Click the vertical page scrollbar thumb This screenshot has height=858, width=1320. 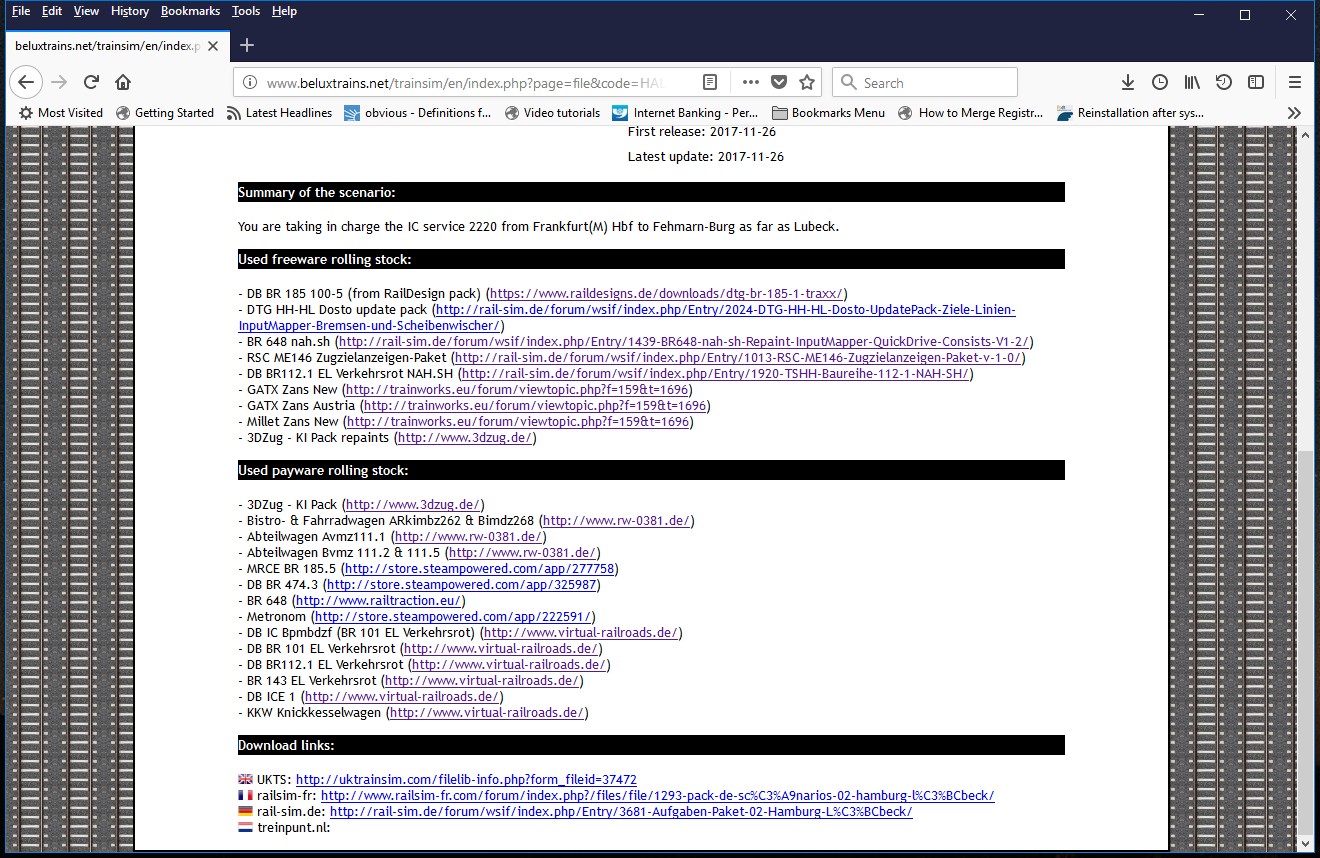[1305, 642]
